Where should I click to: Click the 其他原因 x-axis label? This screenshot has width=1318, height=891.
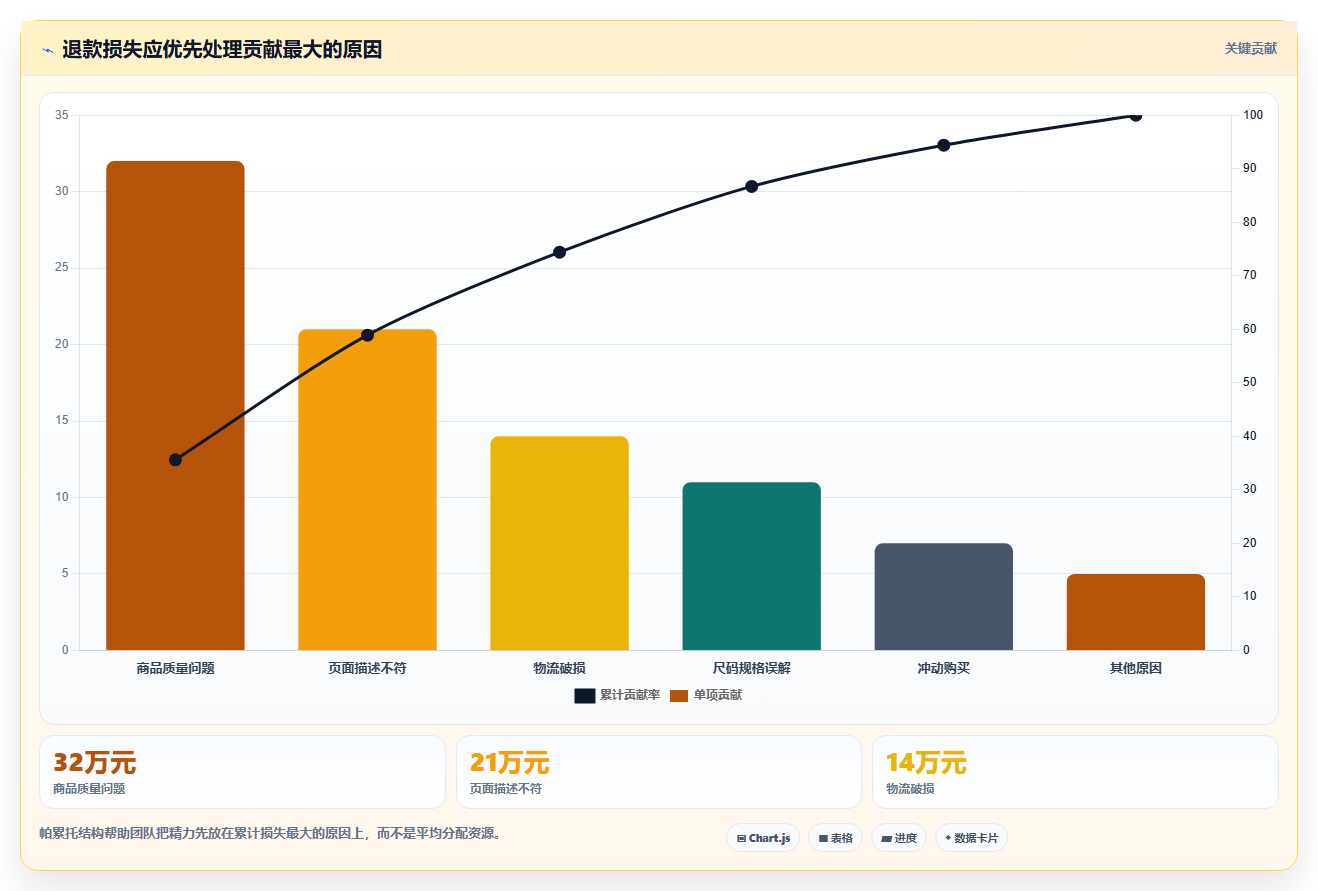1135,668
